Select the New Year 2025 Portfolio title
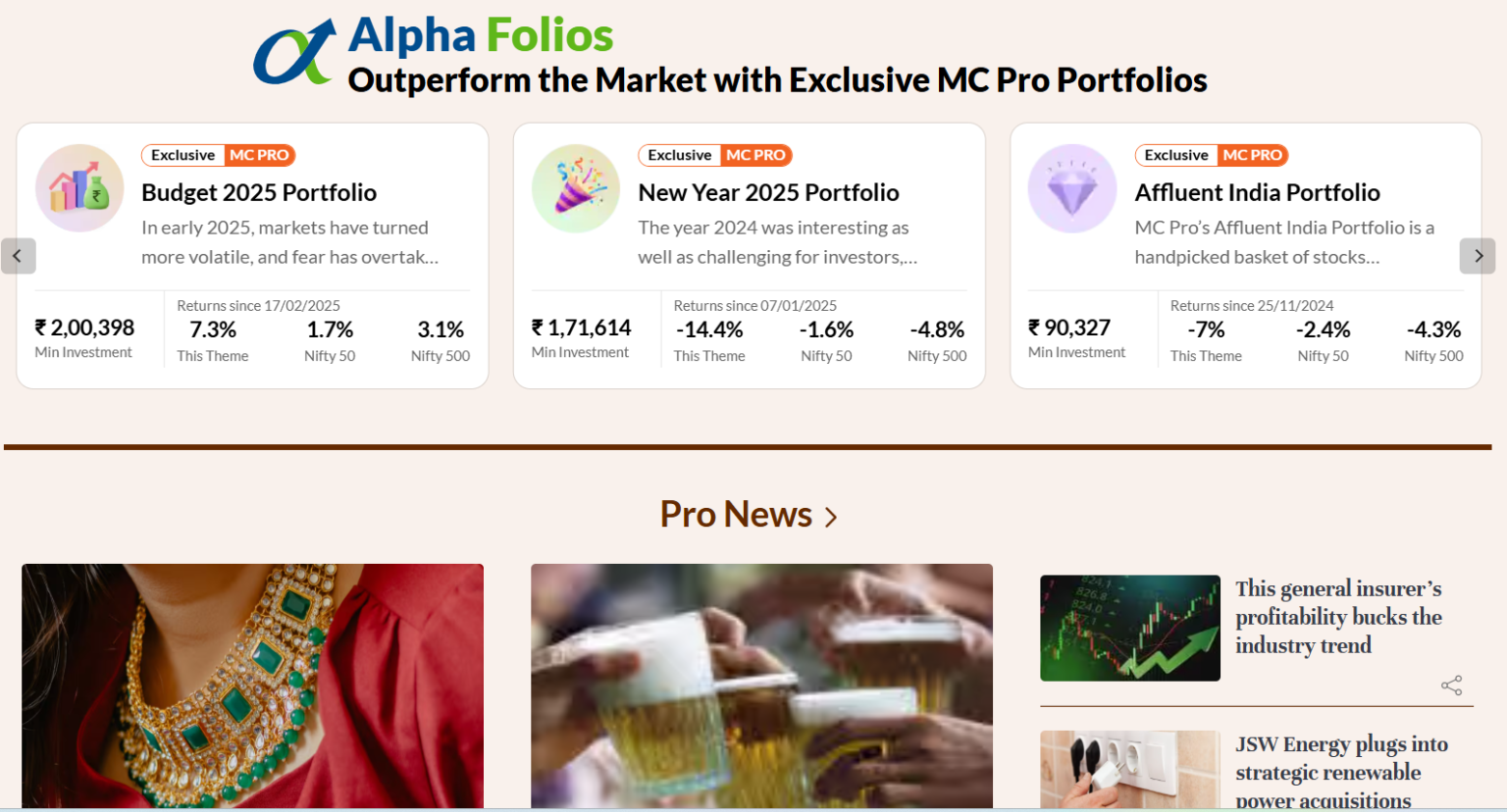This screenshot has height=812, width=1507. [x=769, y=192]
